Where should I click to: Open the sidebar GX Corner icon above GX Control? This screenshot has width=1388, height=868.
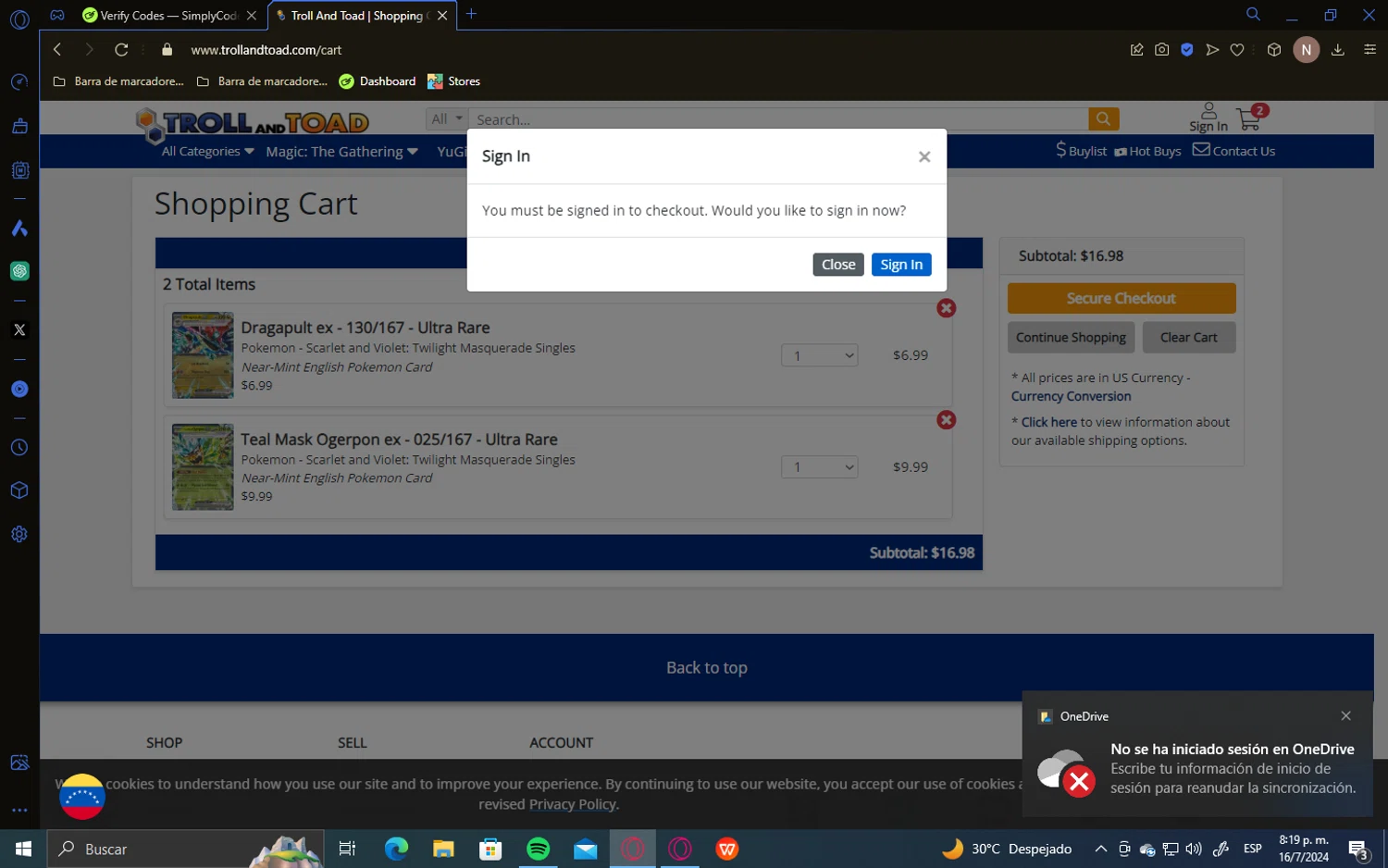56,15
